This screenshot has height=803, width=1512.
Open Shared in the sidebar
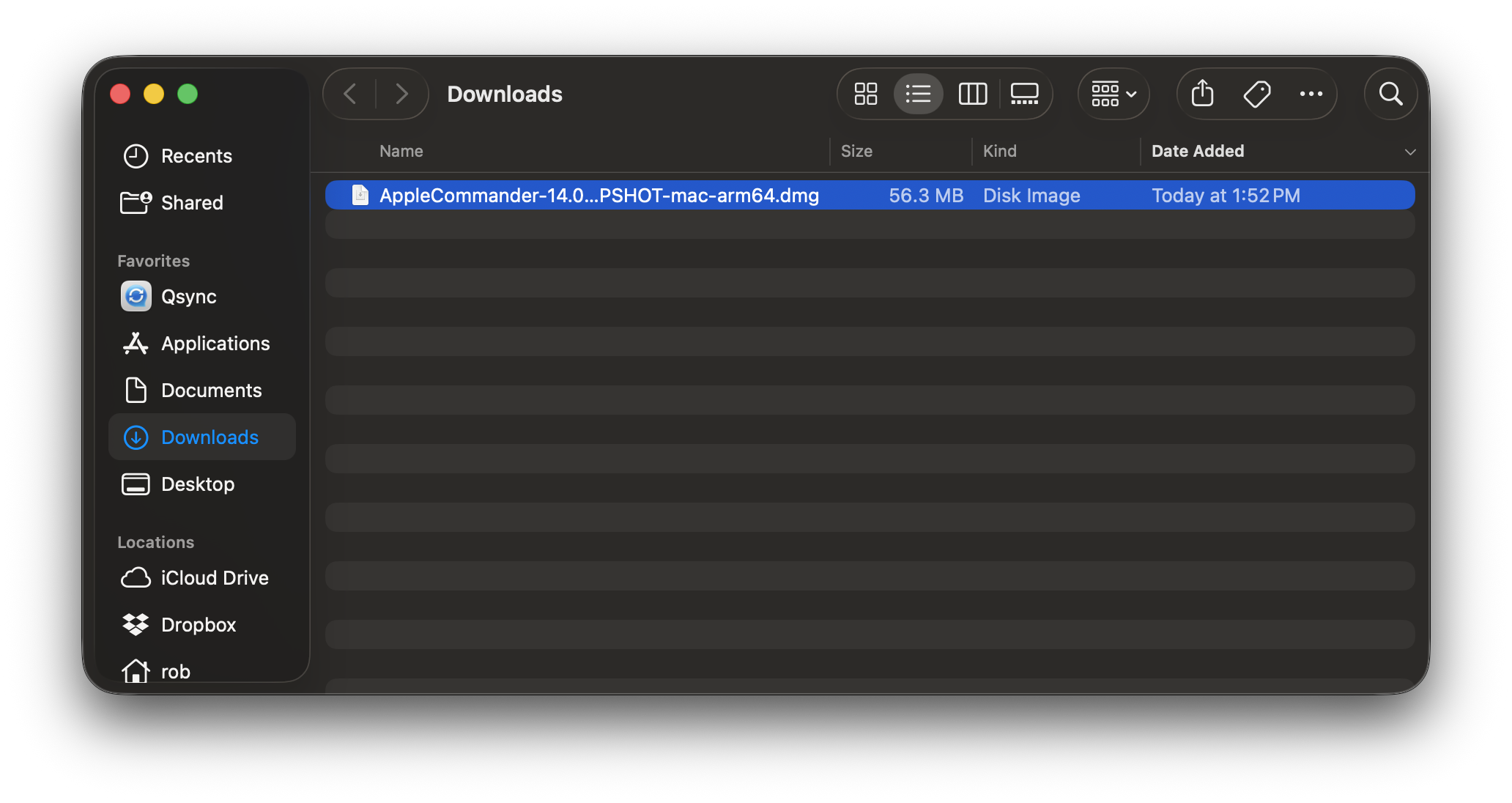202,203
